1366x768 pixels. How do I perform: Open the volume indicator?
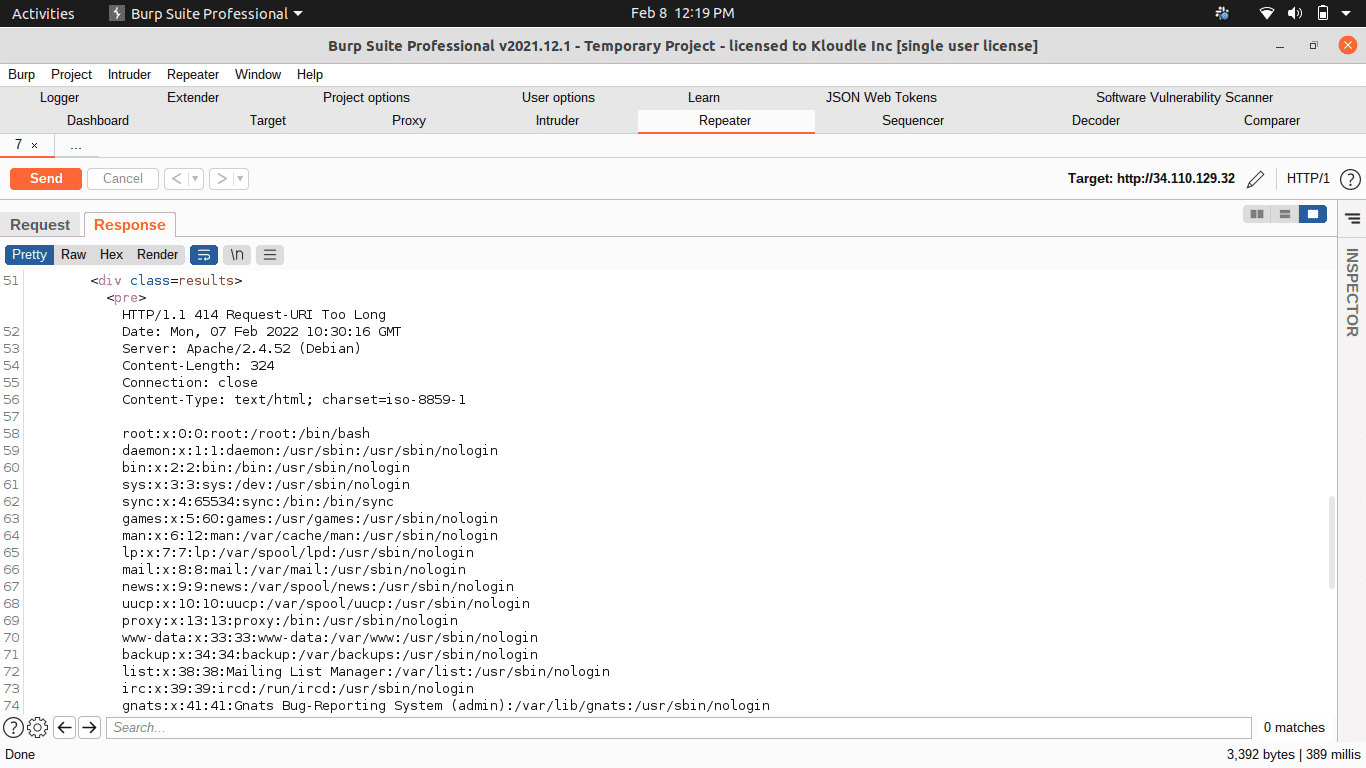[1295, 14]
